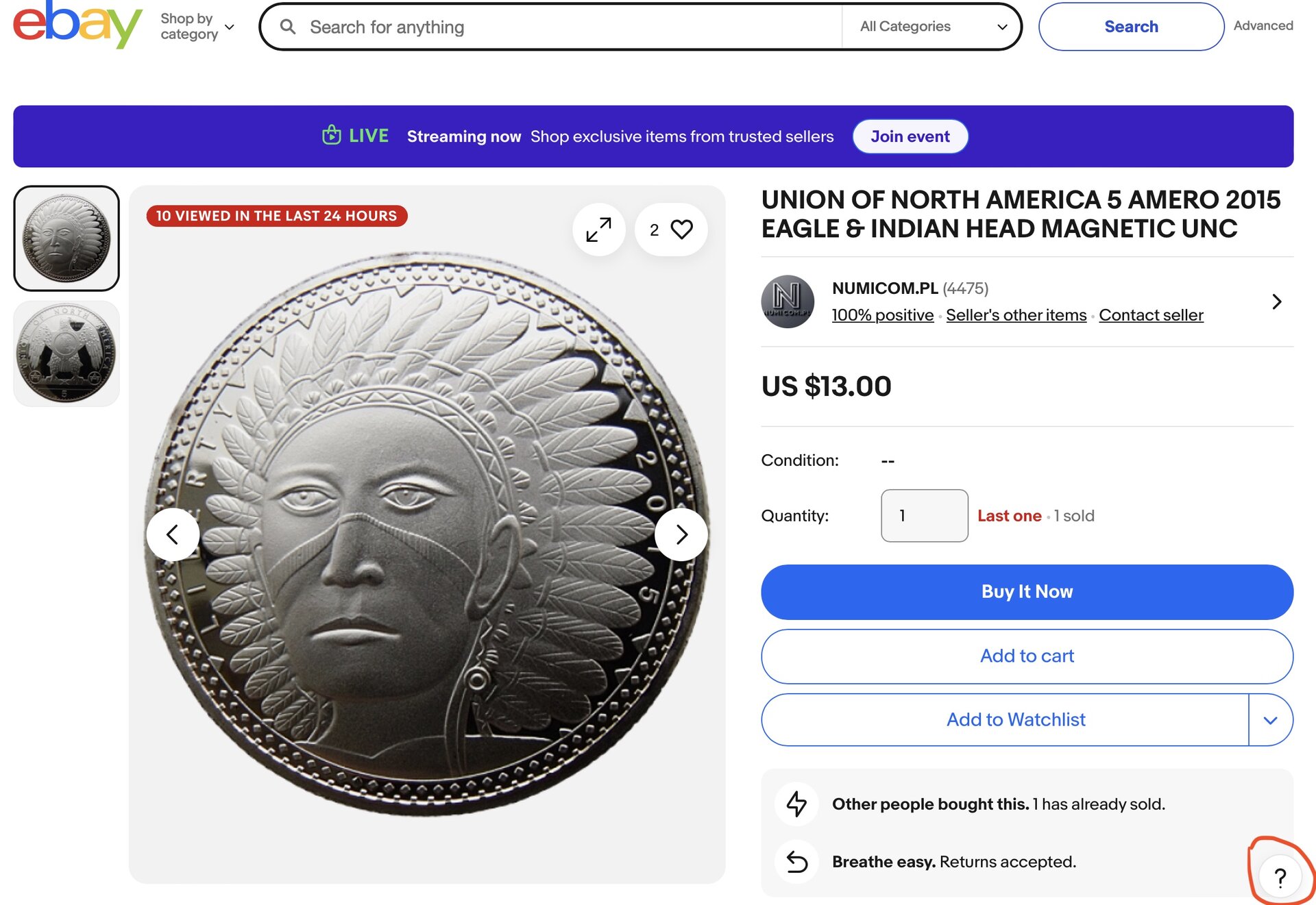Expand the coin image to fullscreen
Image resolution: width=1316 pixels, height=905 pixels.
(x=598, y=230)
